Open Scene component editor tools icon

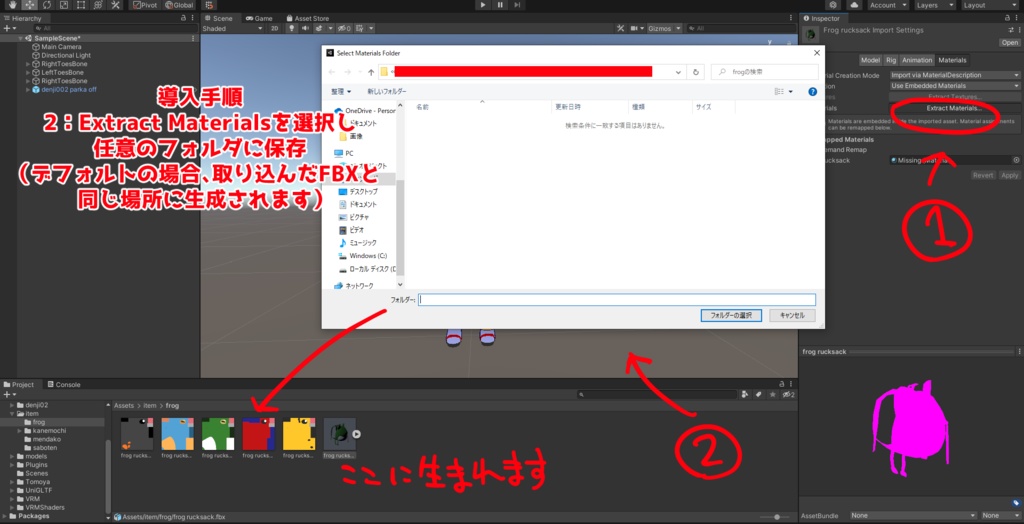point(621,29)
